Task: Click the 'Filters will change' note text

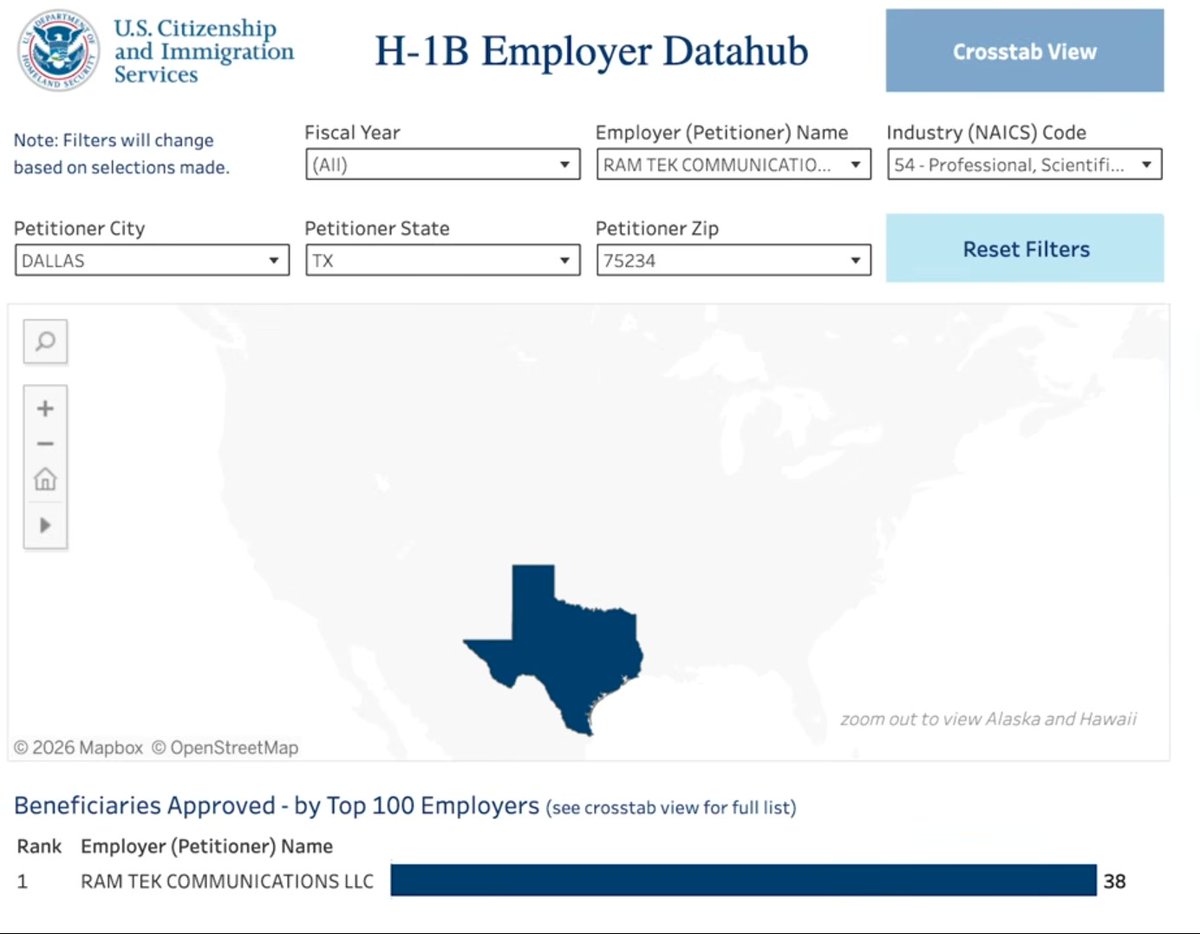Action: click(x=121, y=154)
